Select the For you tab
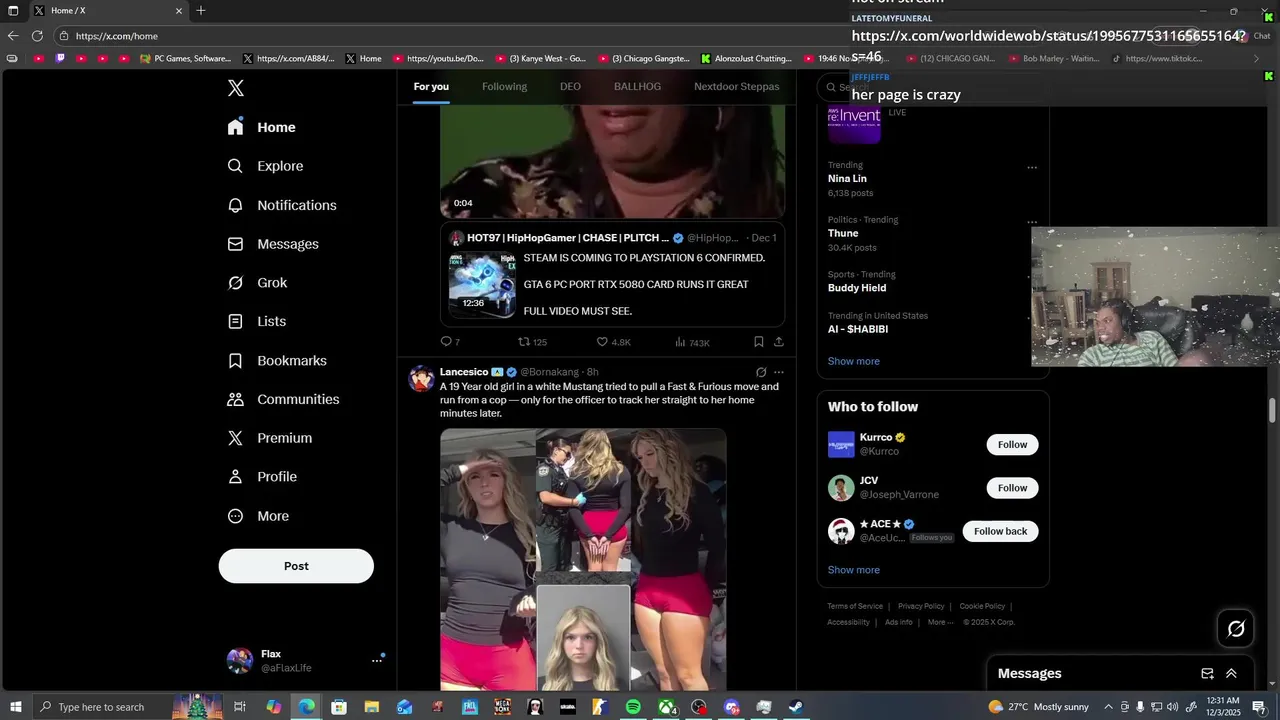Image resolution: width=1280 pixels, height=720 pixels. click(431, 87)
